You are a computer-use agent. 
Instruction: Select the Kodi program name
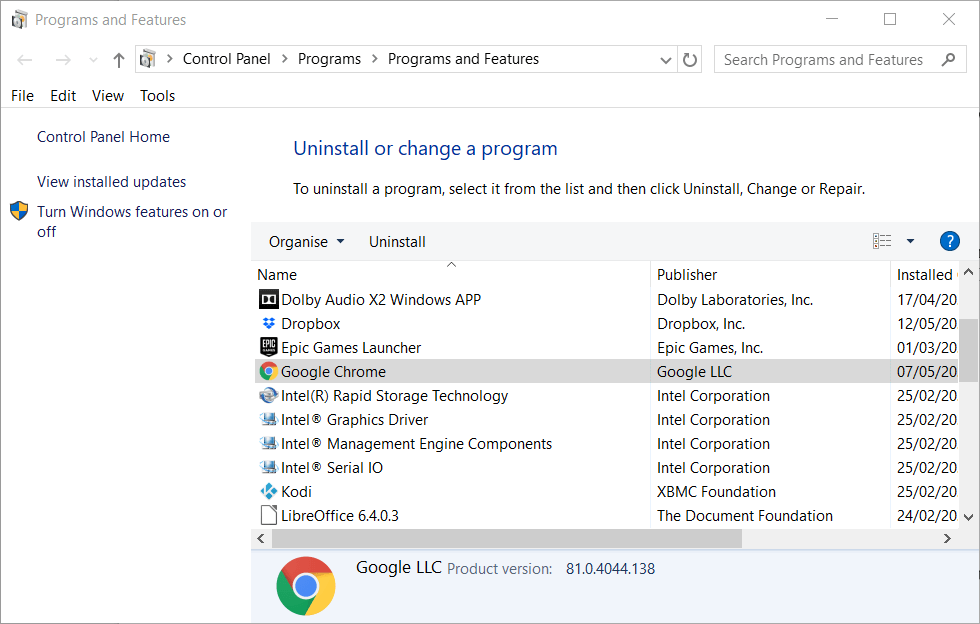coord(296,491)
